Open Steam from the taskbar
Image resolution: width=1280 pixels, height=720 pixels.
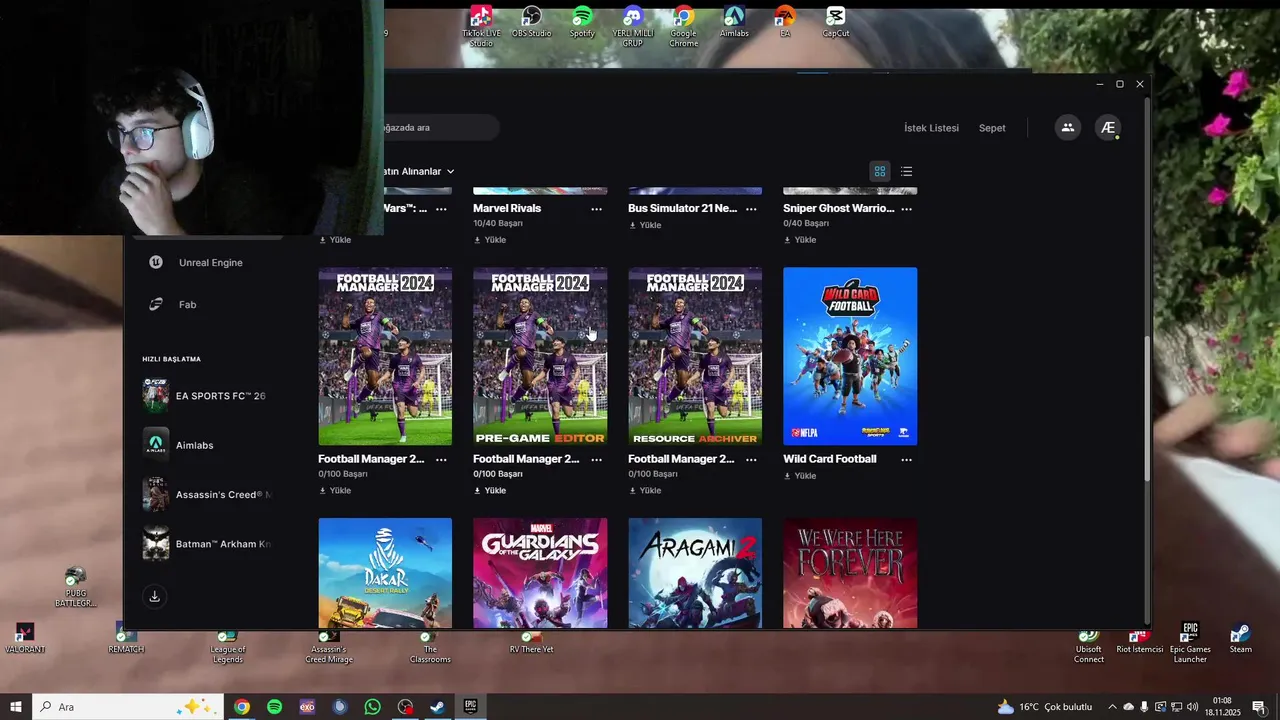point(438,707)
